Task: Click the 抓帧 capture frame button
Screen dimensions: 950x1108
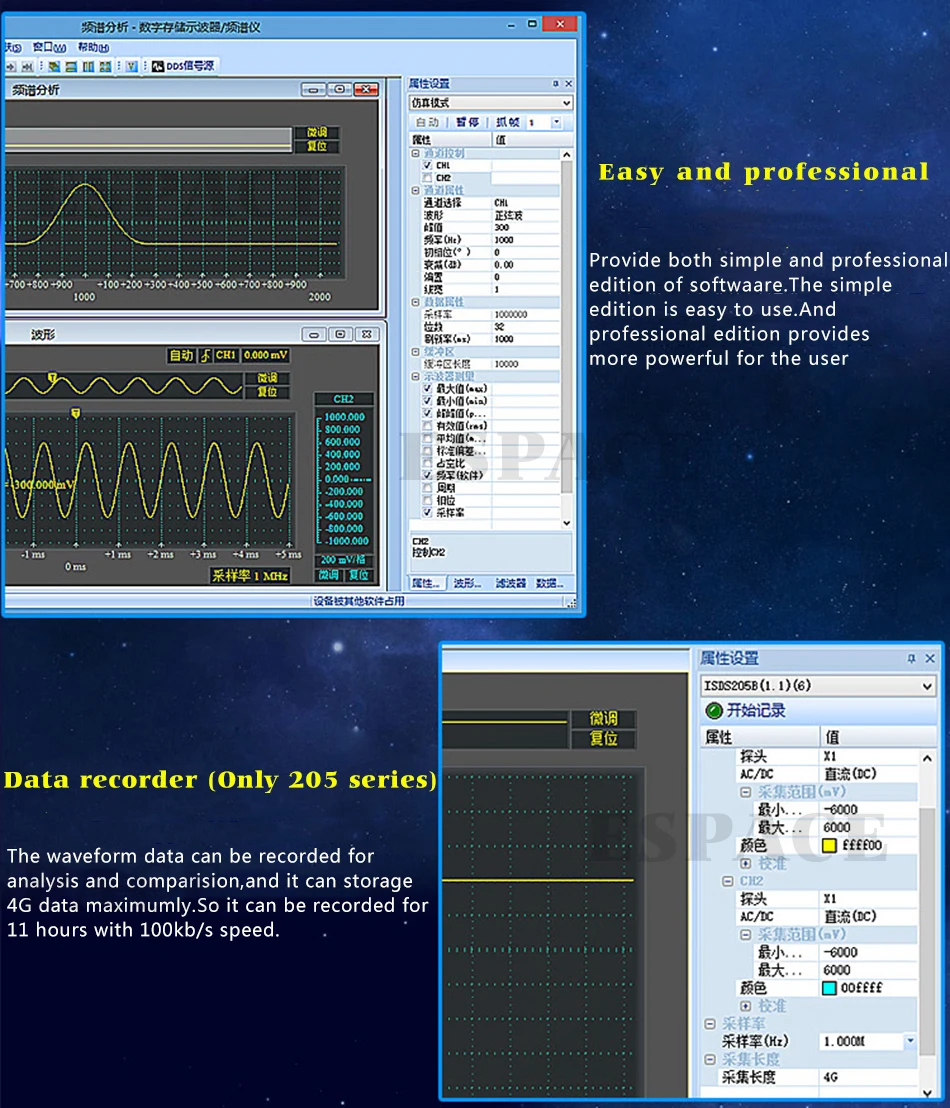Action: coord(508,122)
